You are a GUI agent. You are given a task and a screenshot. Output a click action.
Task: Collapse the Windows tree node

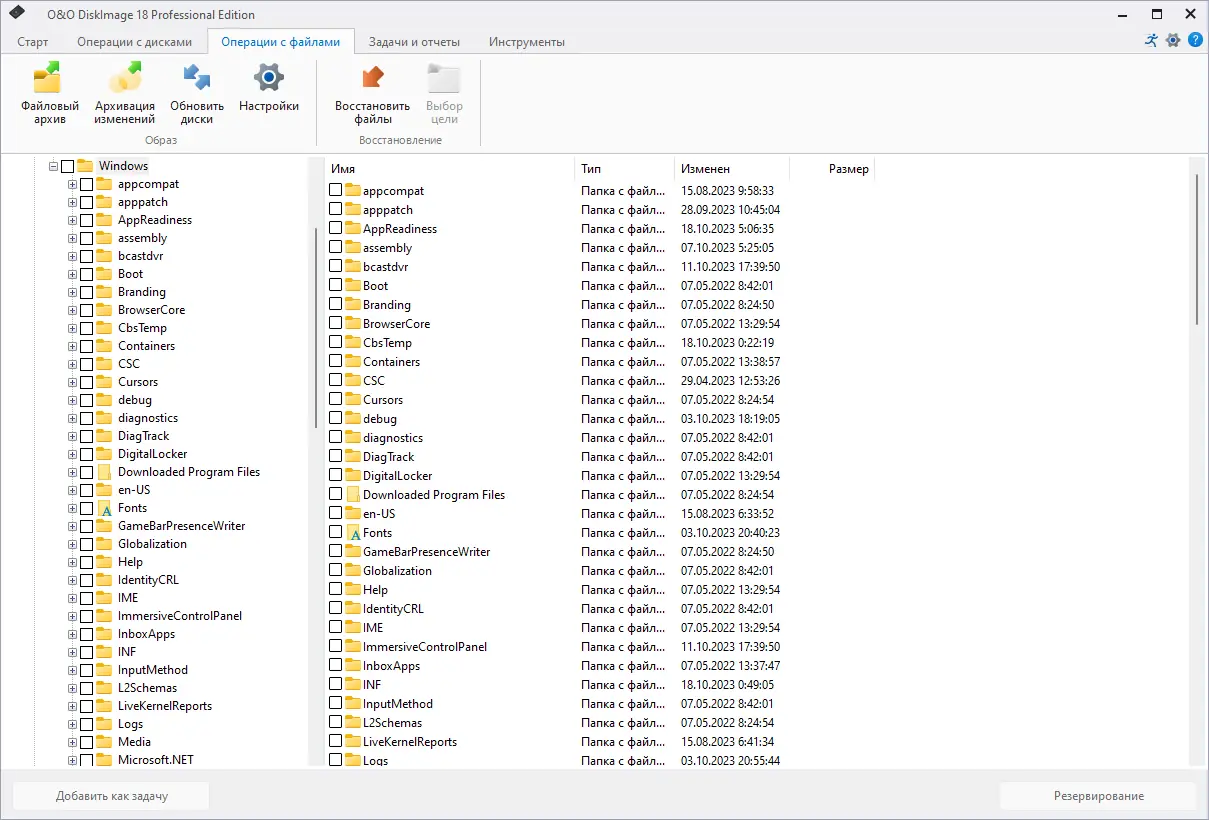(53, 166)
